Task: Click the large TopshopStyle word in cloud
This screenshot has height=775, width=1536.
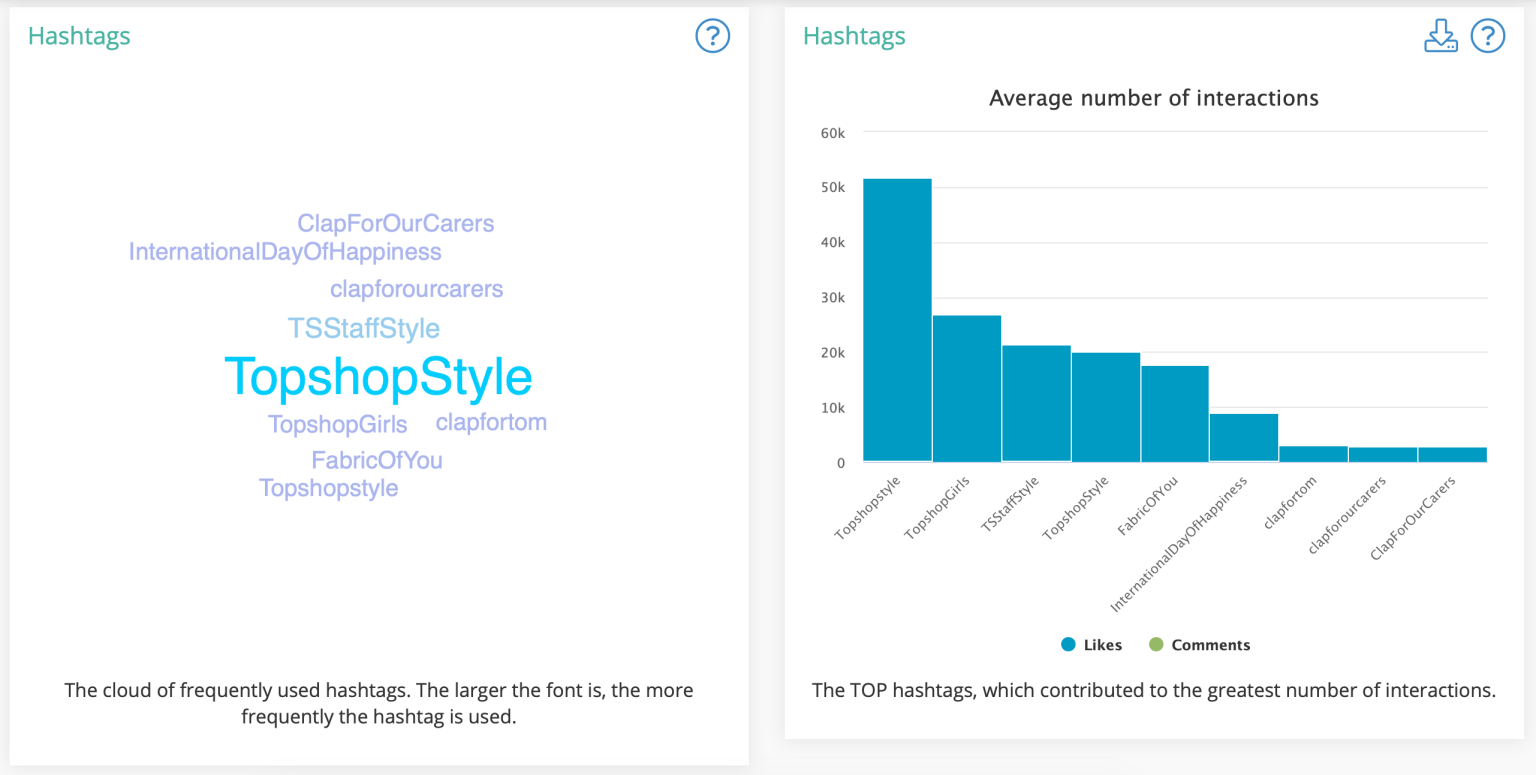Action: (378, 378)
